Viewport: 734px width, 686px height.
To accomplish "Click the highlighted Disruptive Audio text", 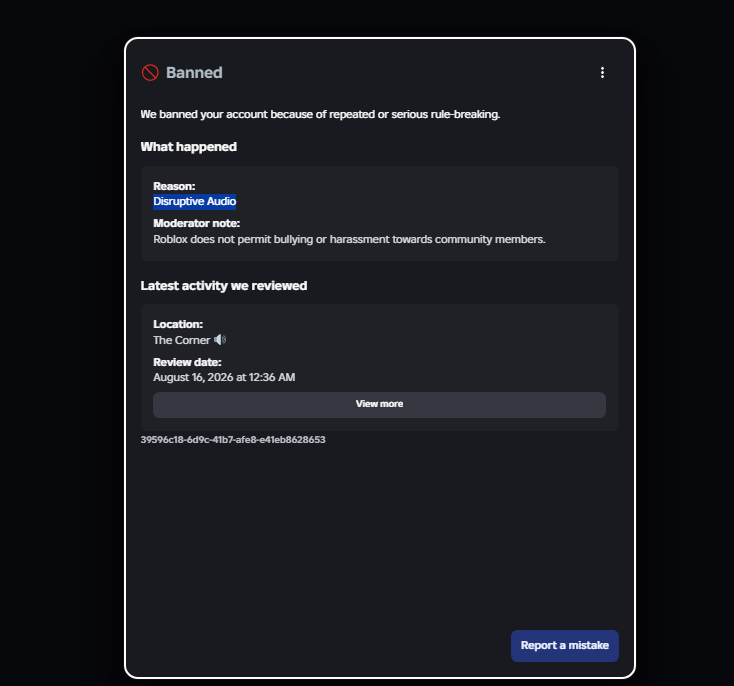I will pos(195,201).
